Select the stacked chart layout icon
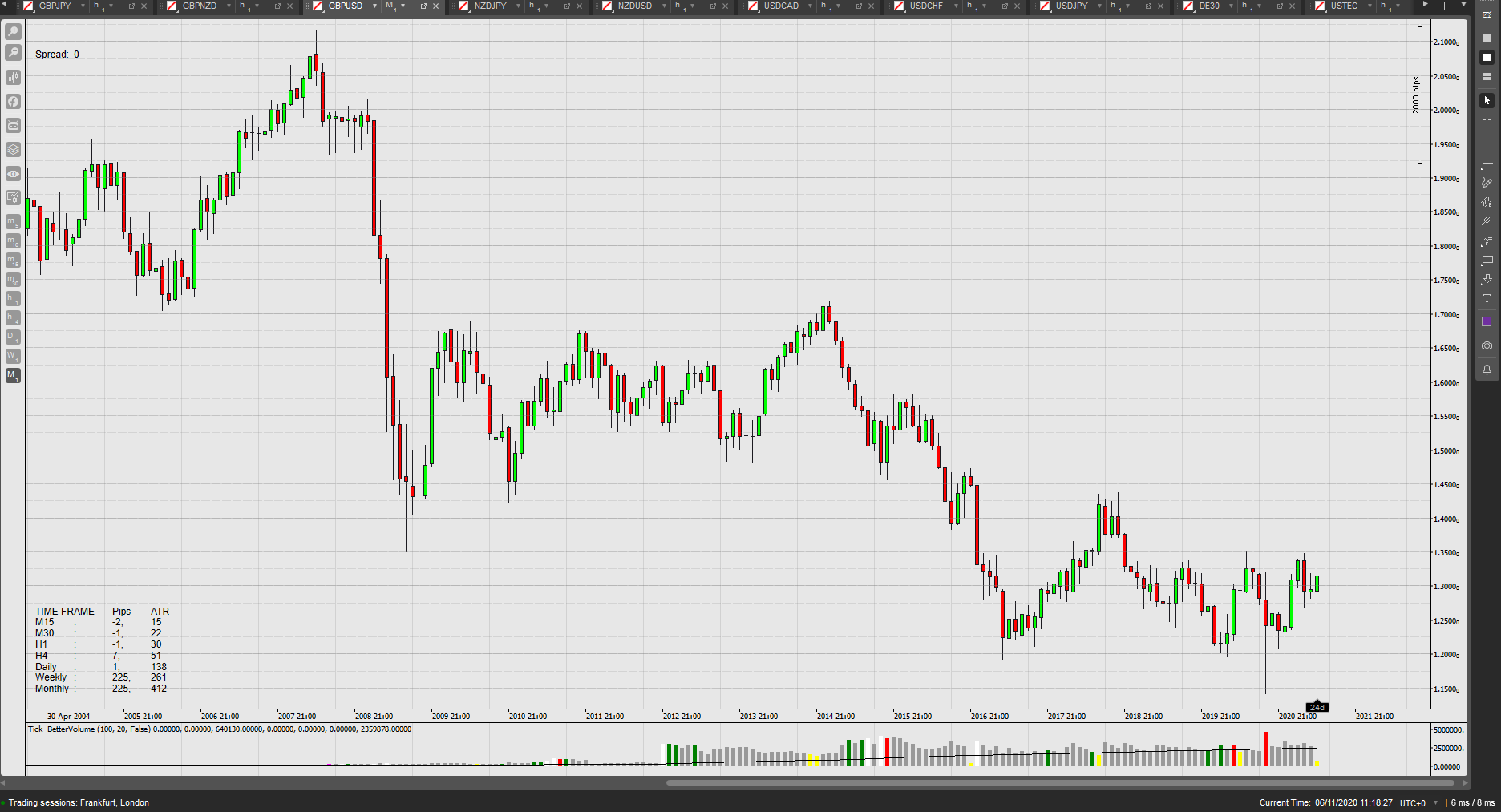The height and width of the screenshot is (812, 1501). pos(1487,77)
